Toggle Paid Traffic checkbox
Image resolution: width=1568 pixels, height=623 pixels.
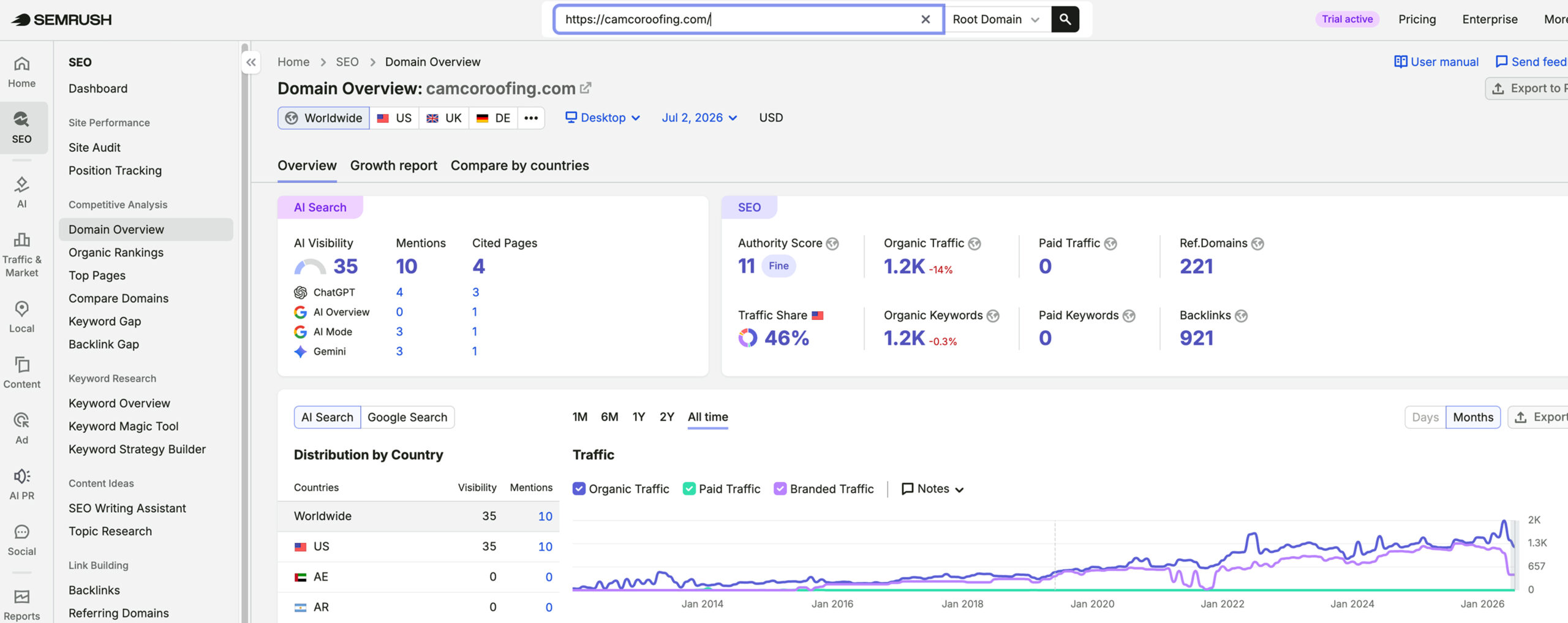(x=689, y=489)
